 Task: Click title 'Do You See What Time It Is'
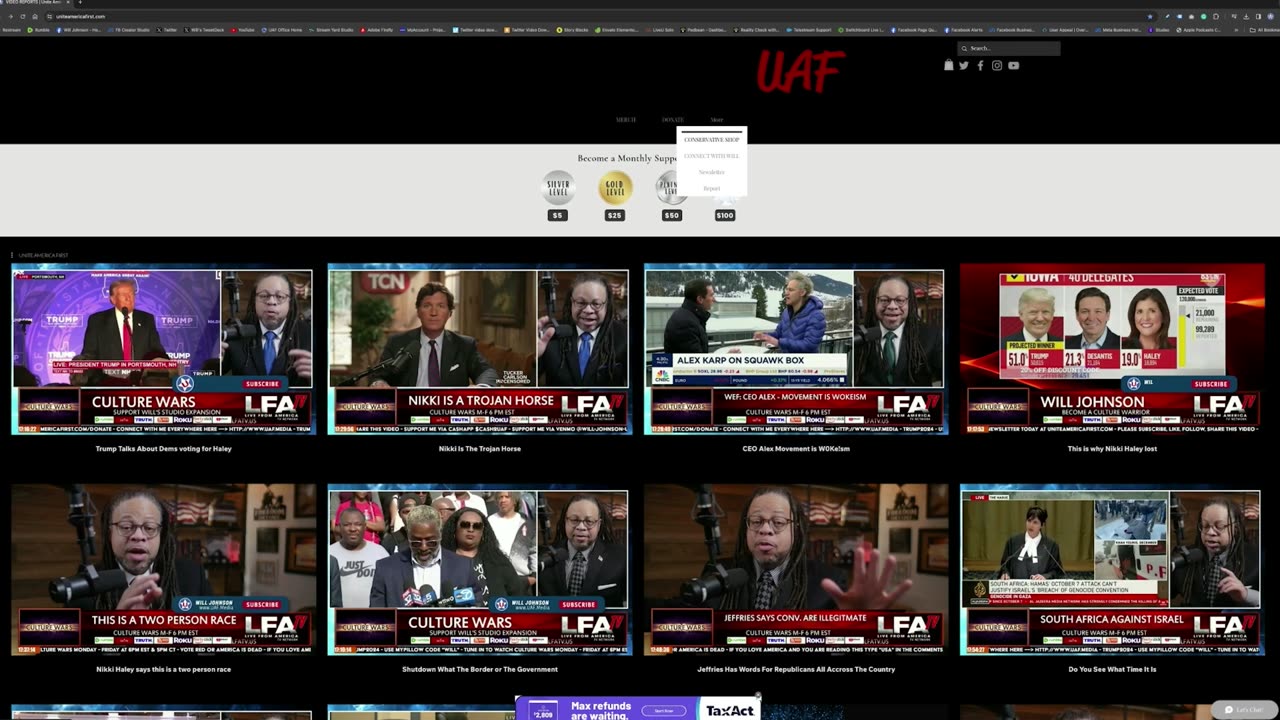[x=1112, y=669]
